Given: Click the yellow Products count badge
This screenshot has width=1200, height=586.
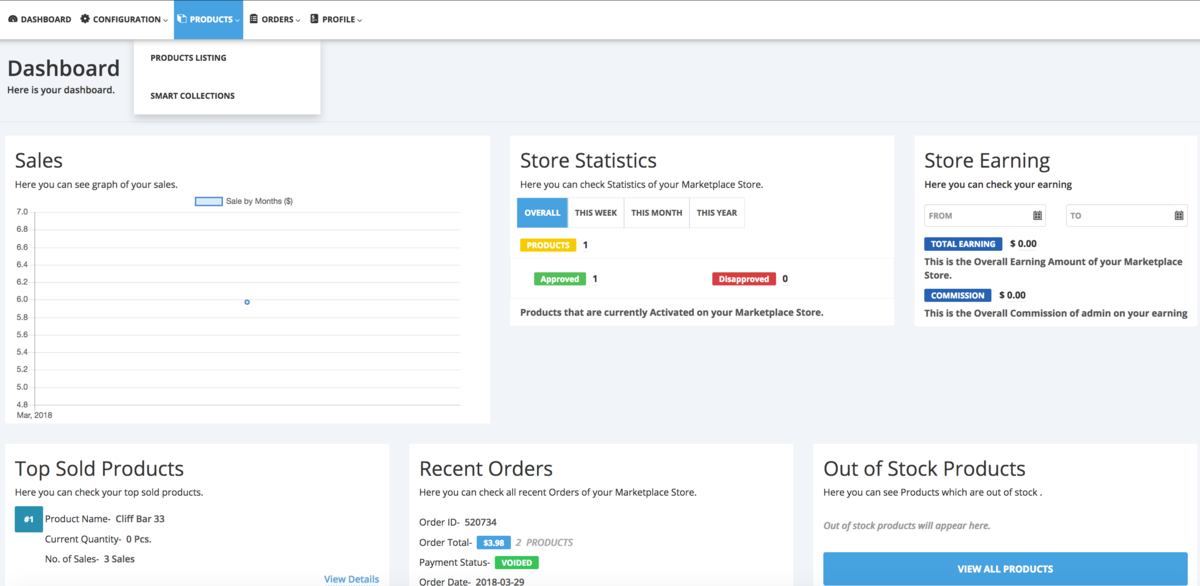Looking at the screenshot, I should (548, 245).
